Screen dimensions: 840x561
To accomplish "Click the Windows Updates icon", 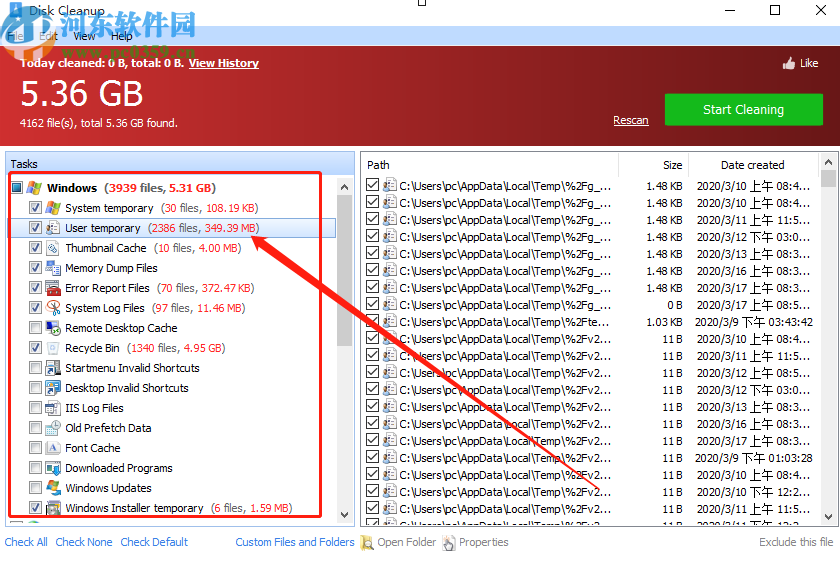I will click(53, 488).
